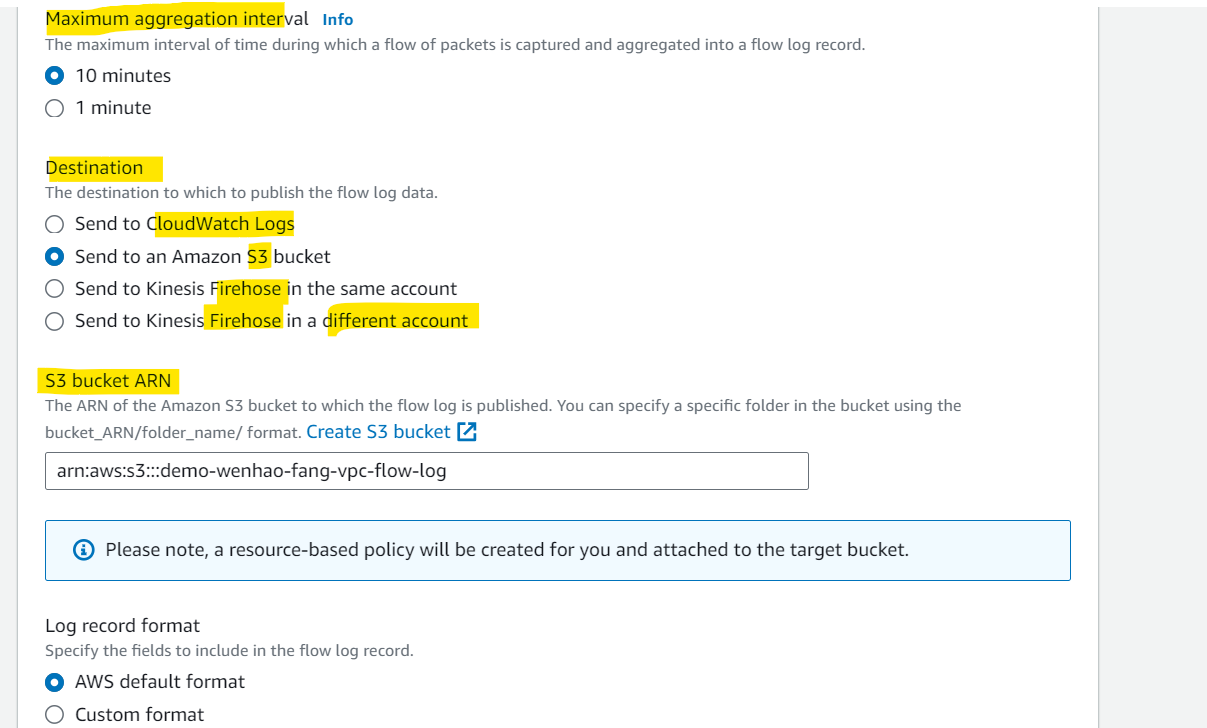Click the AWS default format label text

coord(160,682)
